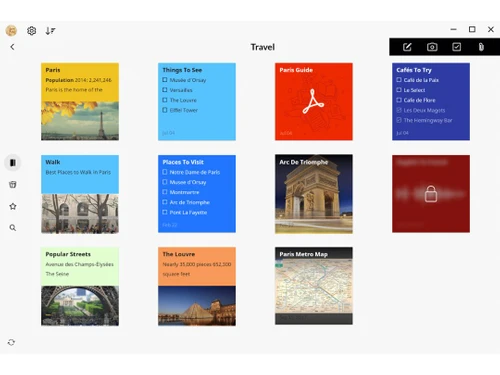Viewport: 500px width, 375px height.
Task: Minimize the Notebook window
Action: [454, 29]
